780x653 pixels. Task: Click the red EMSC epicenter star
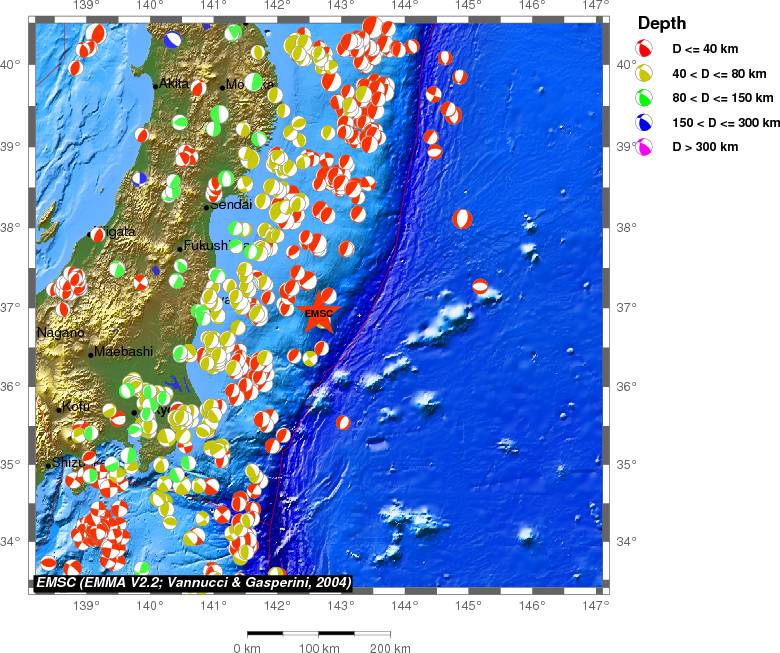click(x=319, y=313)
